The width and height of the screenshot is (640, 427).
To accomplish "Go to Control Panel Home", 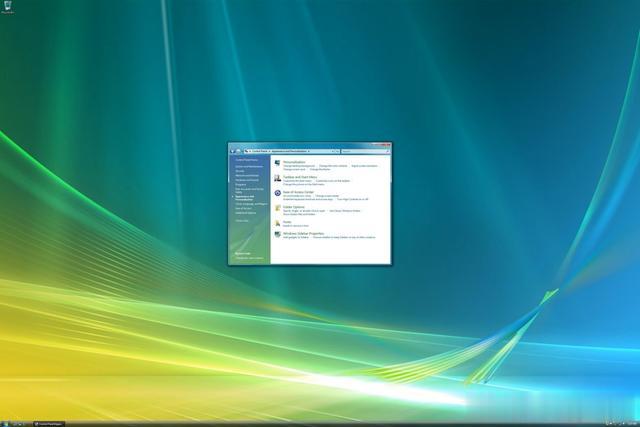I will click(247, 160).
